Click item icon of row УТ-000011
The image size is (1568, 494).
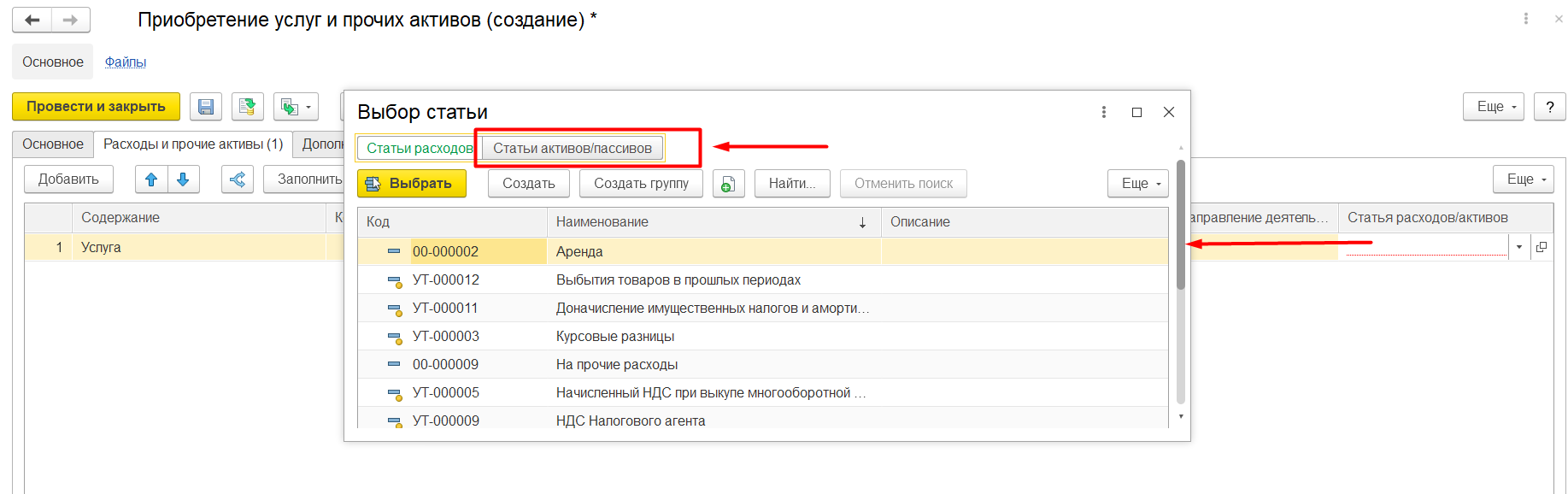click(395, 309)
